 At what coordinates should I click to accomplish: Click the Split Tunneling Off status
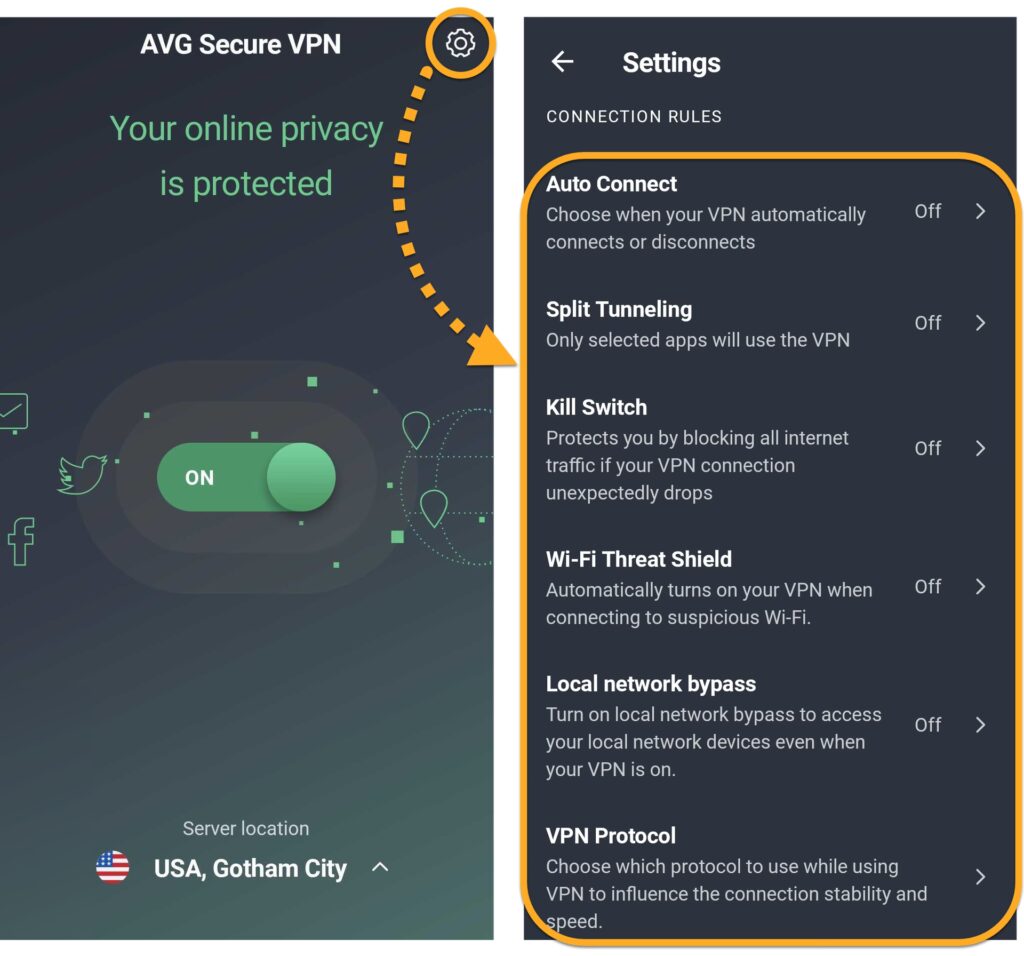click(927, 323)
